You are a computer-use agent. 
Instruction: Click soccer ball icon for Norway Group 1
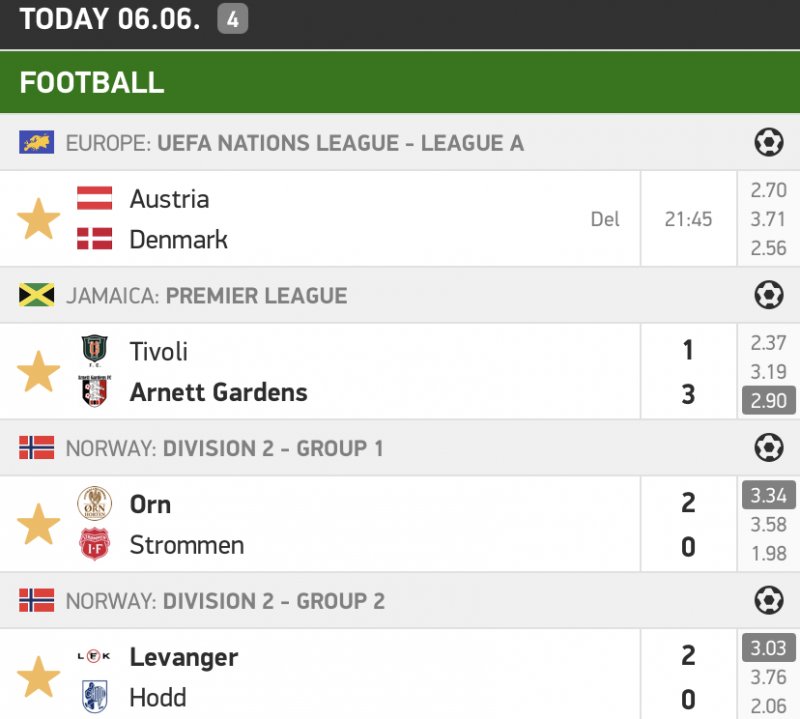[x=768, y=448]
